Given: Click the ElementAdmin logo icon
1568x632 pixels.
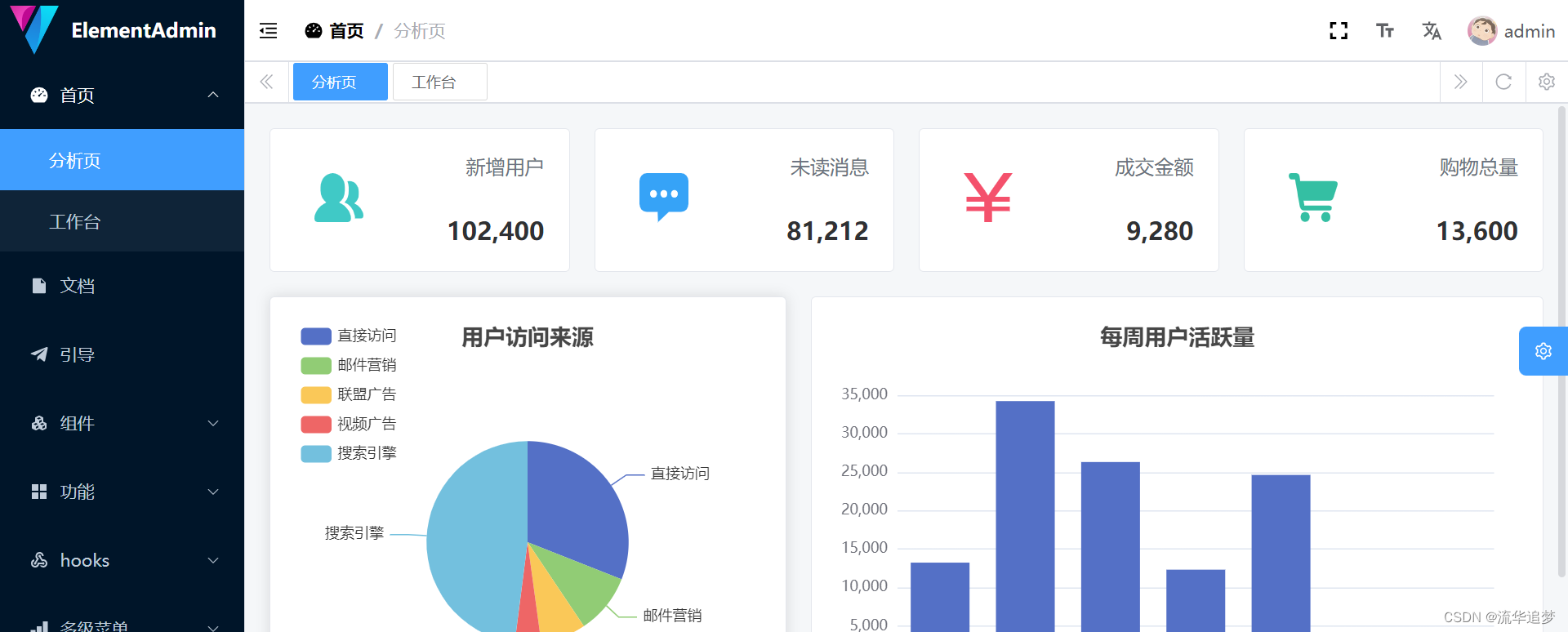Looking at the screenshot, I should point(34,29).
